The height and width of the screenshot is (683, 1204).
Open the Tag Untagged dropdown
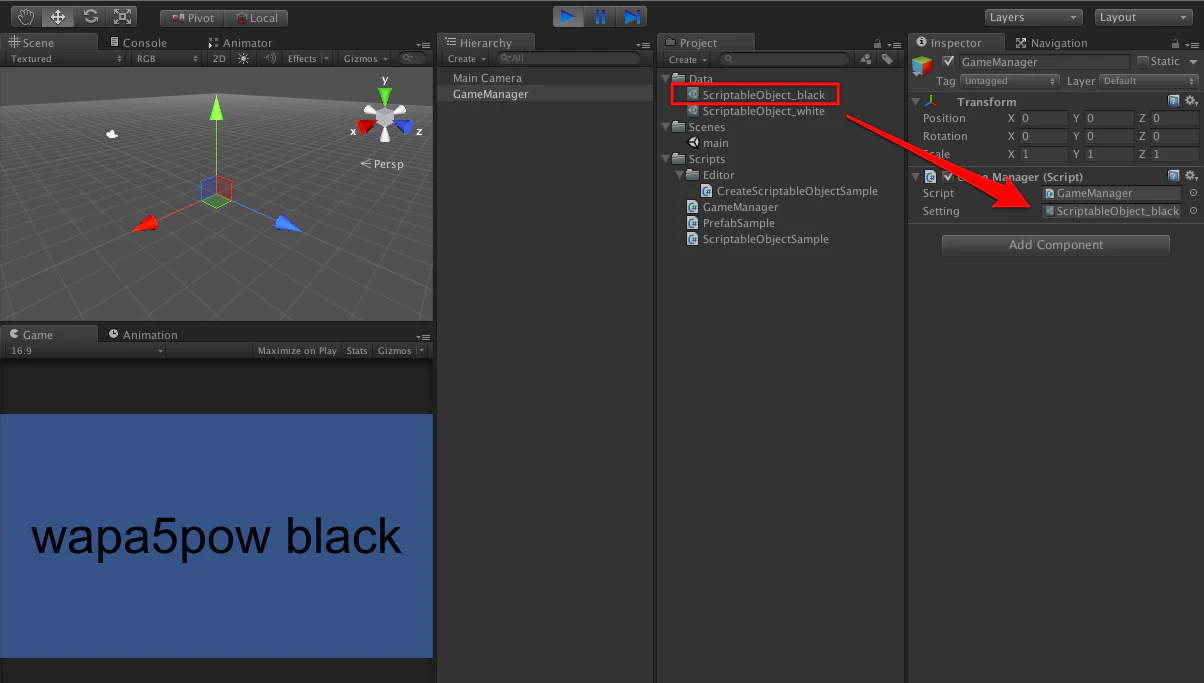coord(1010,81)
